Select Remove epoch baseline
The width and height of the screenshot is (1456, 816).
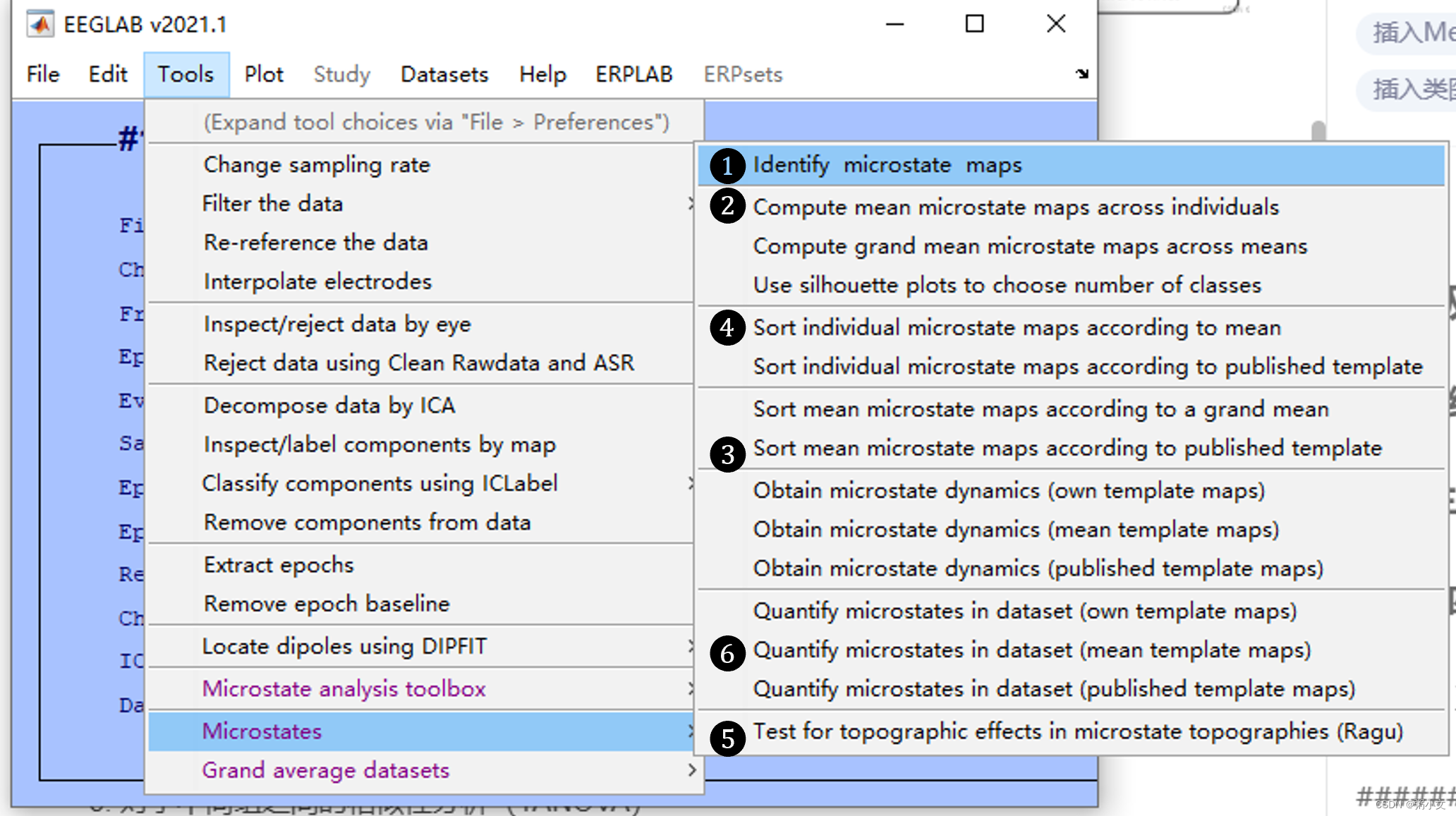point(422,604)
